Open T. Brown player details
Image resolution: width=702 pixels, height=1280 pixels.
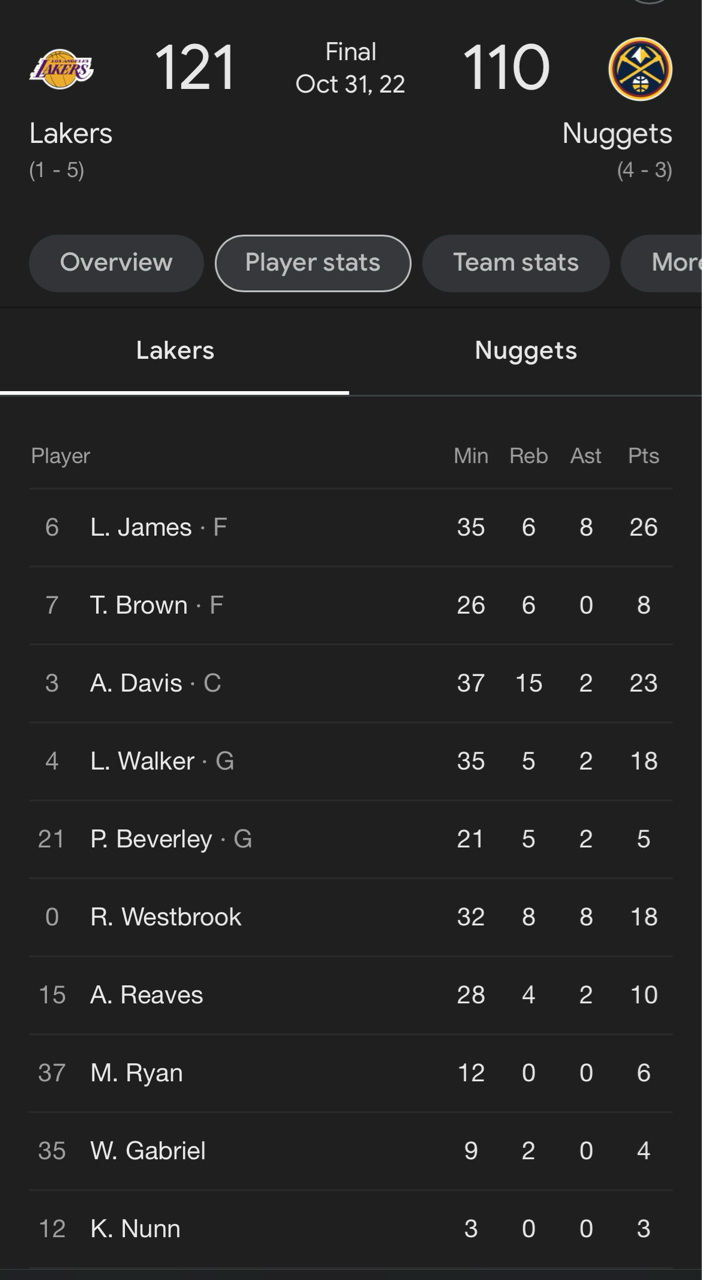(x=139, y=605)
